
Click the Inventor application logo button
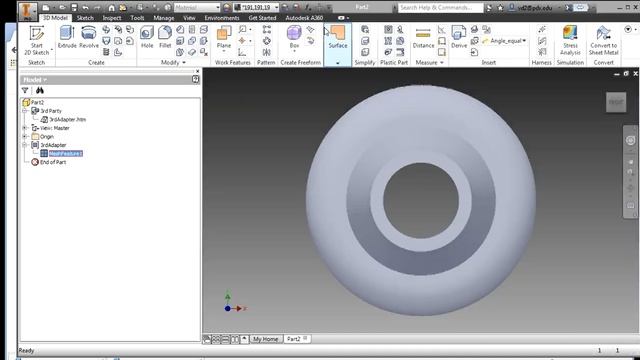point(28,11)
